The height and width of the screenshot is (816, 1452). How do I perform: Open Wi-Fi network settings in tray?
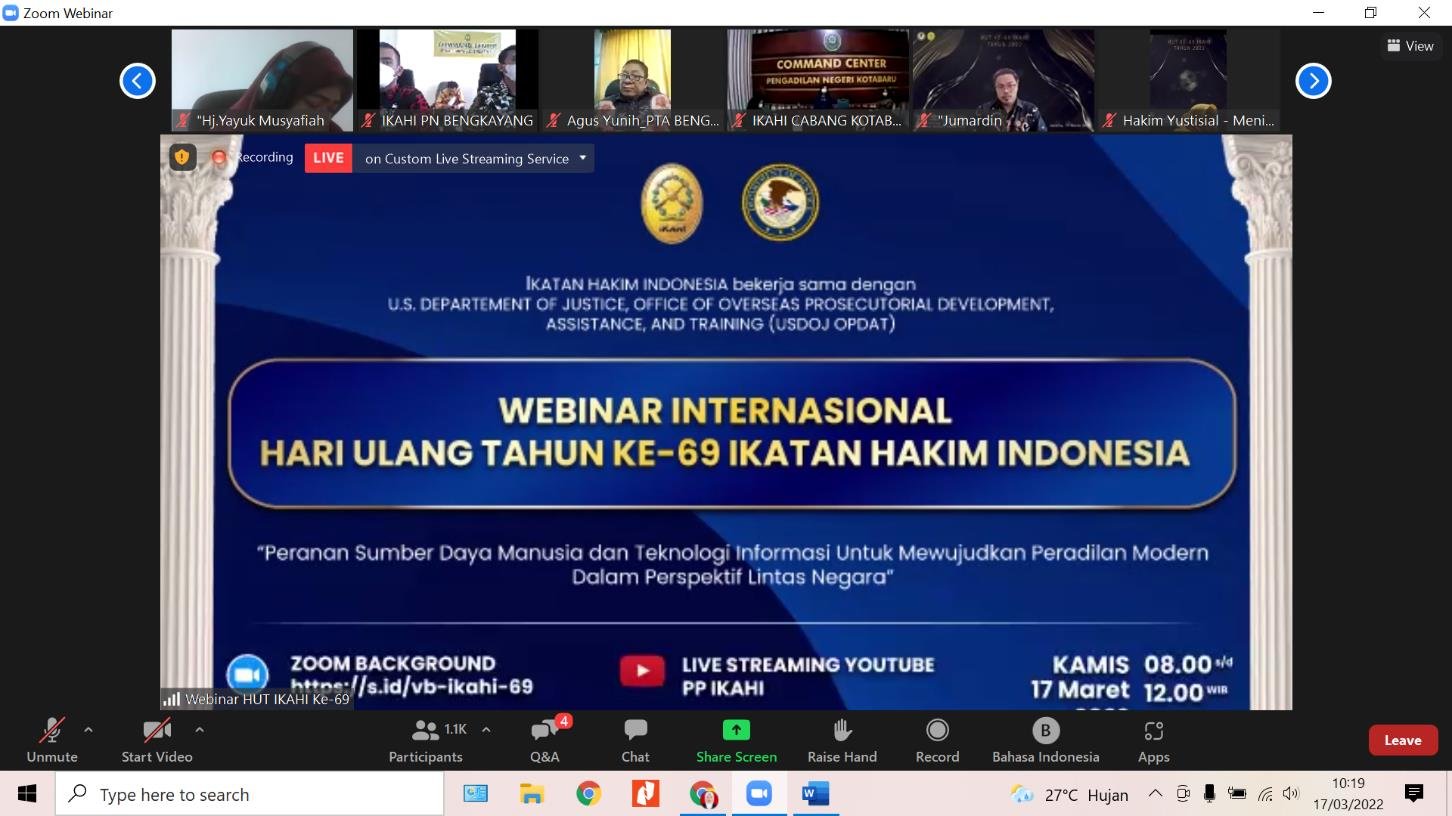point(1265,794)
